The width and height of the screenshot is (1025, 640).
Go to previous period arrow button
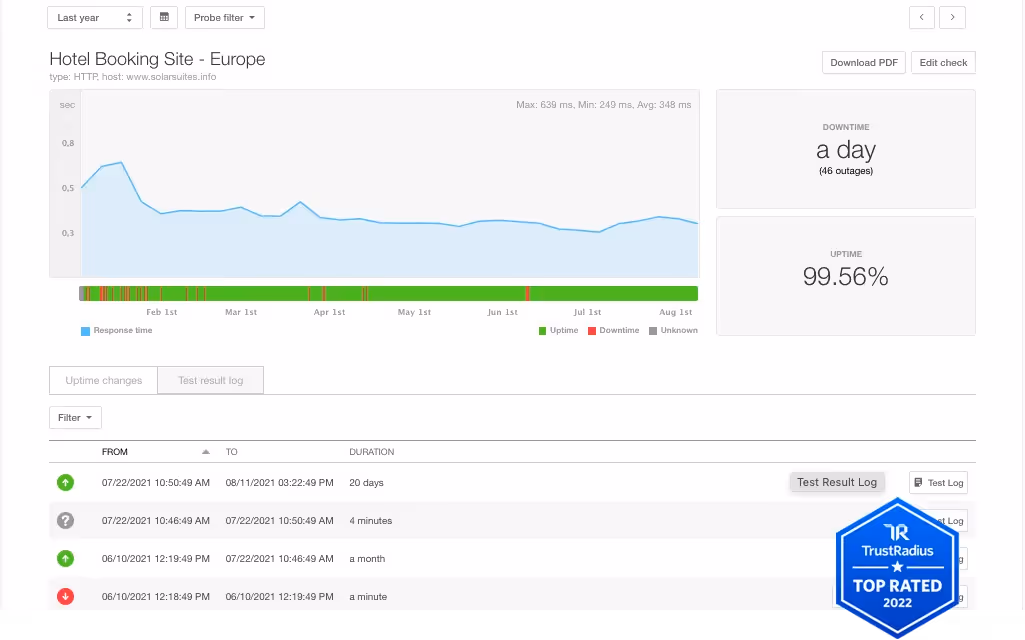click(922, 18)
